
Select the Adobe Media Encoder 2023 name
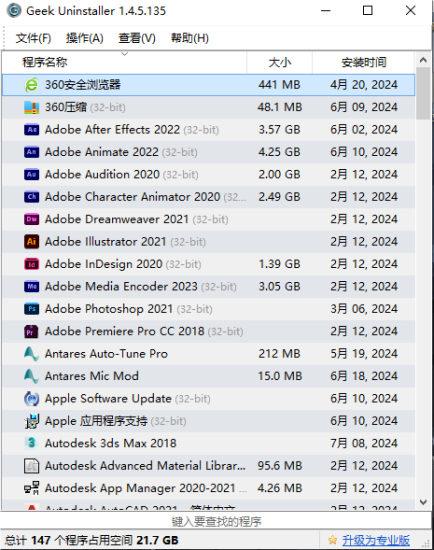[x=121, y=287]
